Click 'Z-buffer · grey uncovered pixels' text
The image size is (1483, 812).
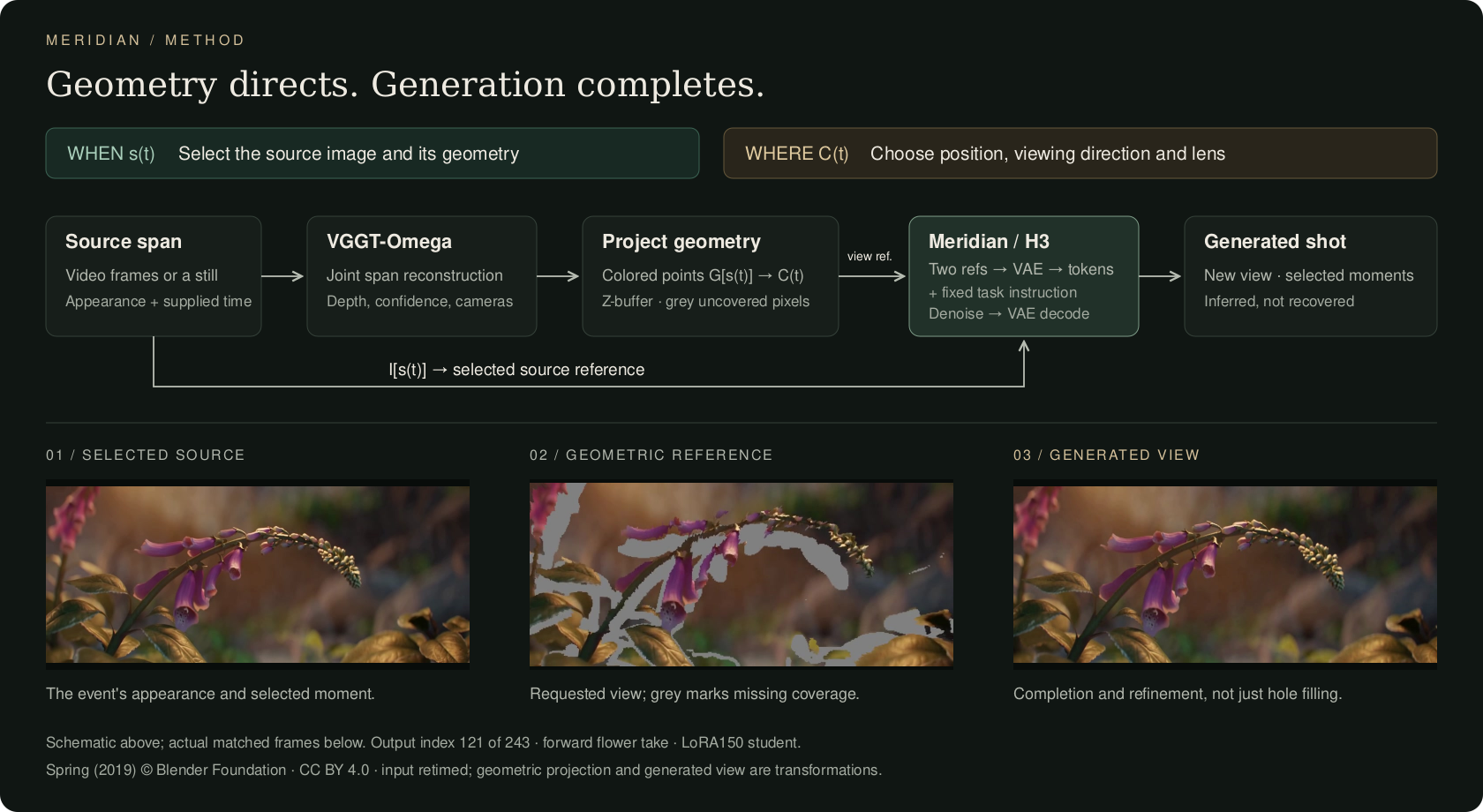coord(706,301)
